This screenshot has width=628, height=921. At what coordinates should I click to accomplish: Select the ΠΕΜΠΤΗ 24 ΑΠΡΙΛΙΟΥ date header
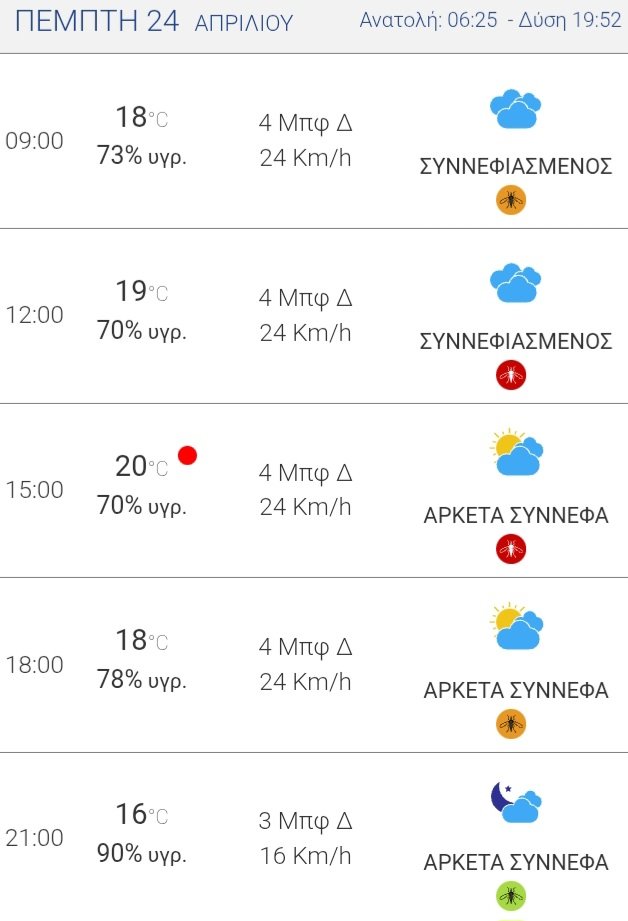click(154, 22)
